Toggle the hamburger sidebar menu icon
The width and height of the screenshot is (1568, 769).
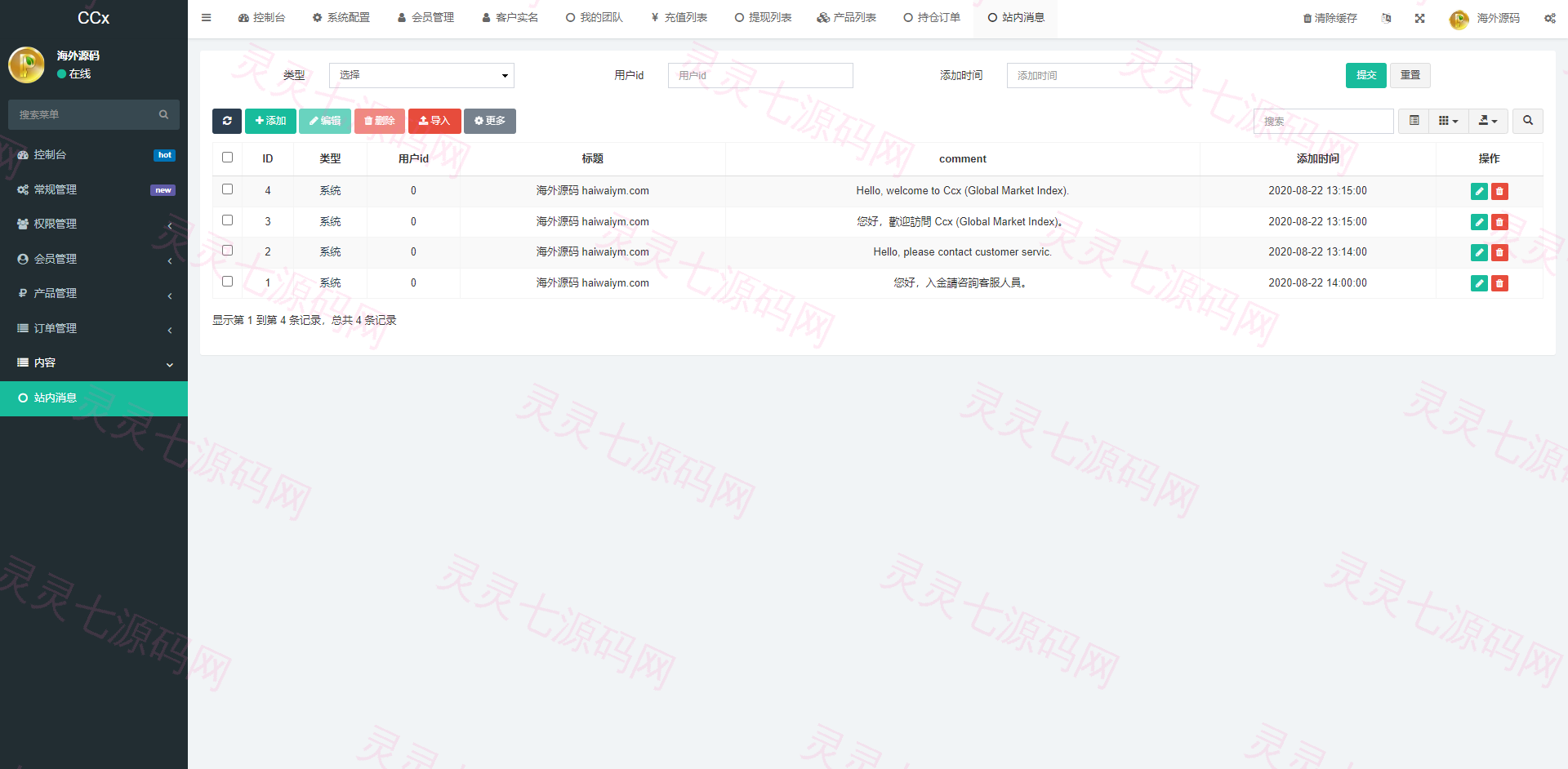click(x=206, y=17)
